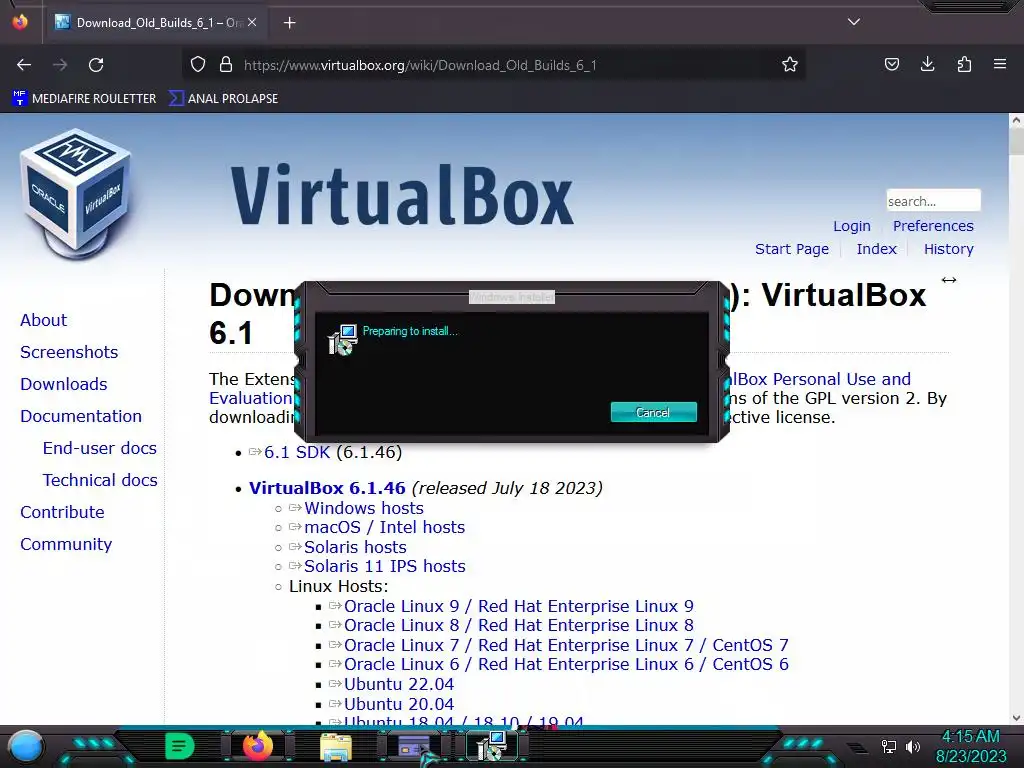This screenshot has height=768, width=1024.
Task: Open MEDIAFIRE ROULETTER bookmark
Action: point(85,99)
